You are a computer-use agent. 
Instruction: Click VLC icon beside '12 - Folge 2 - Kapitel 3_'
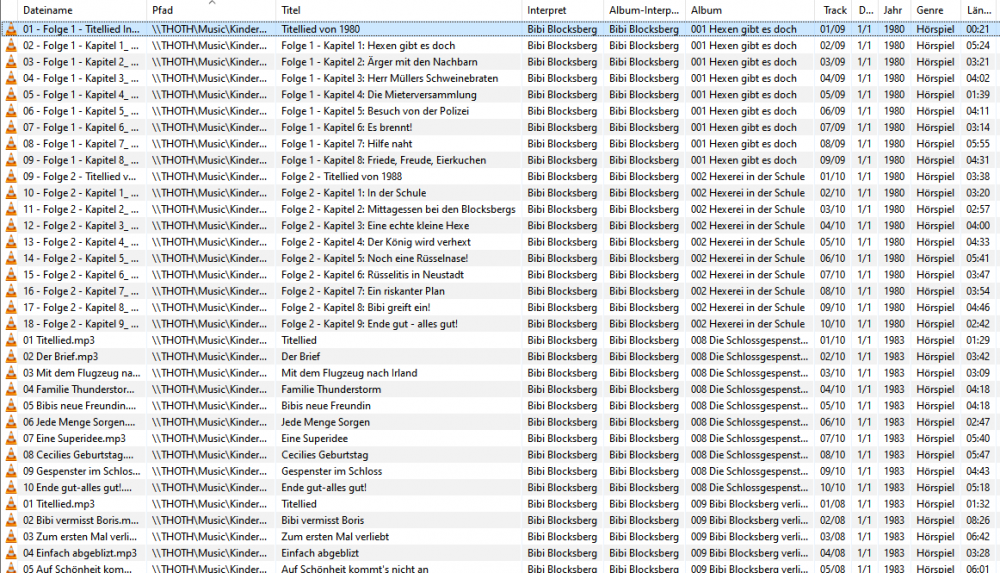tap(11, 226)
